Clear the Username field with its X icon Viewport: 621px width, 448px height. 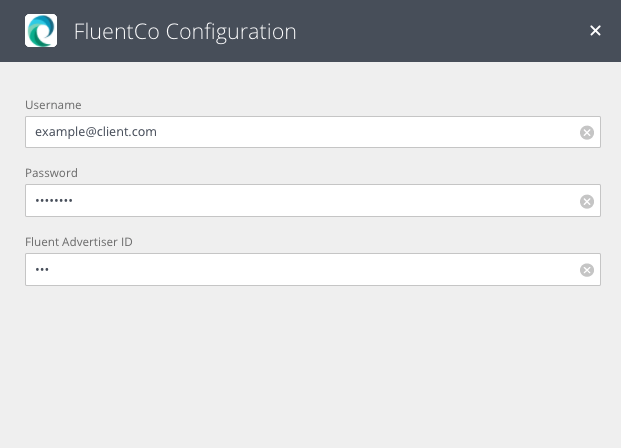(587, 132)
